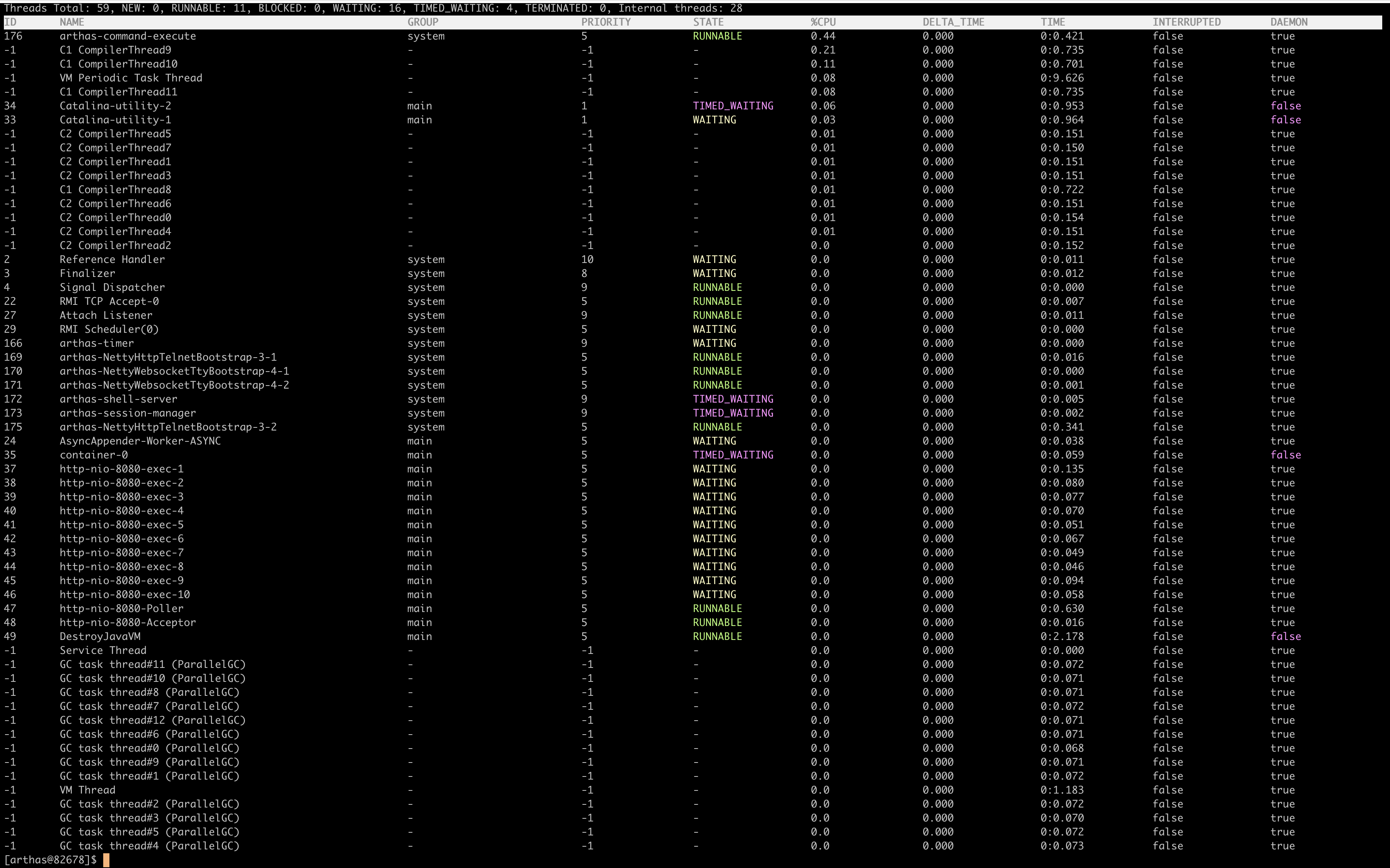
Task: Click the %CPU column header
Action: tap(823, 22)
